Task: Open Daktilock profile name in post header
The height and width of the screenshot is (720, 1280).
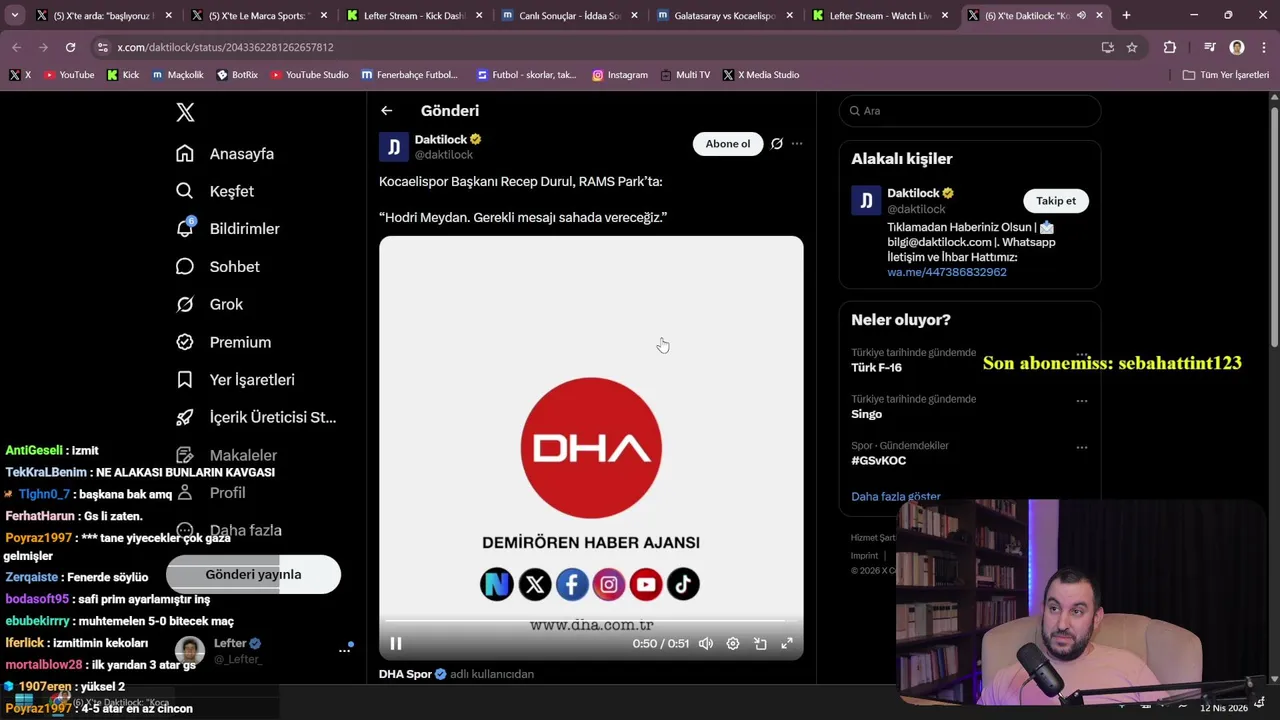Action: click(441, 140)
